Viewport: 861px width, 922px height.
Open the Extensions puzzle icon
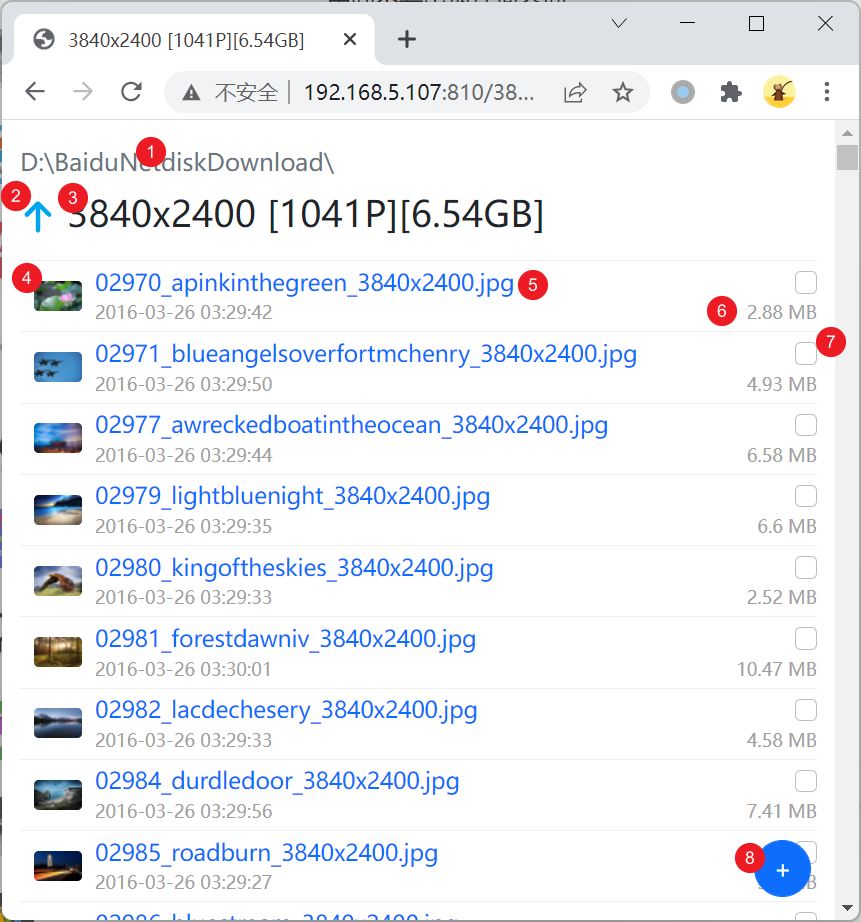(730, 92)
